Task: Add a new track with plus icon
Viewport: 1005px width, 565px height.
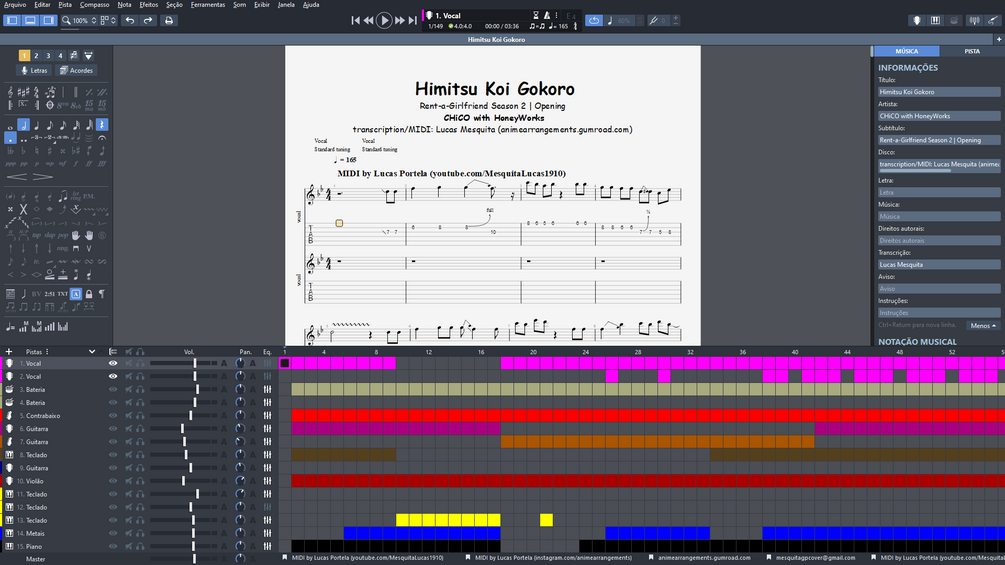Action: point(9,352)
